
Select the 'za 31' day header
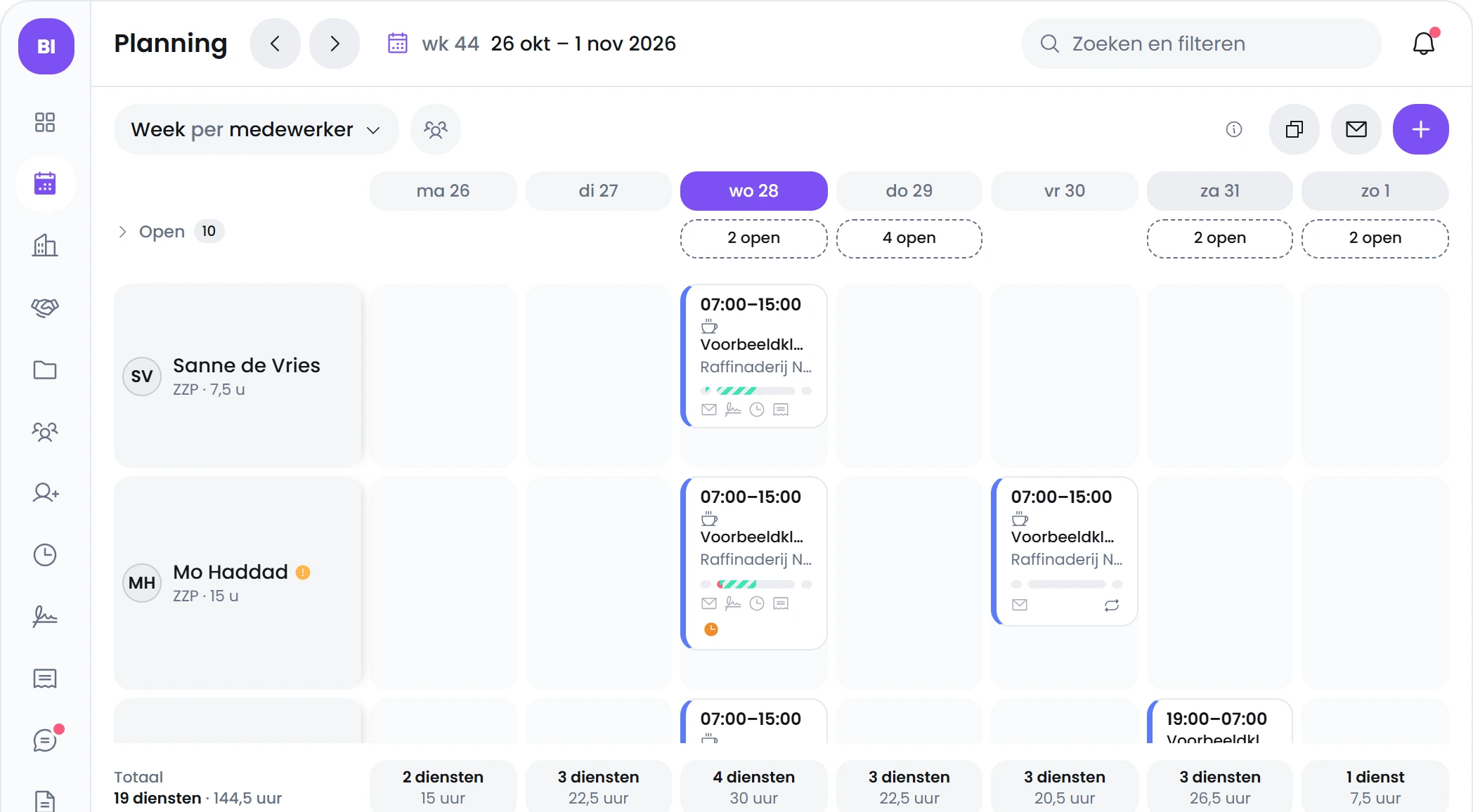[1220, 191]
